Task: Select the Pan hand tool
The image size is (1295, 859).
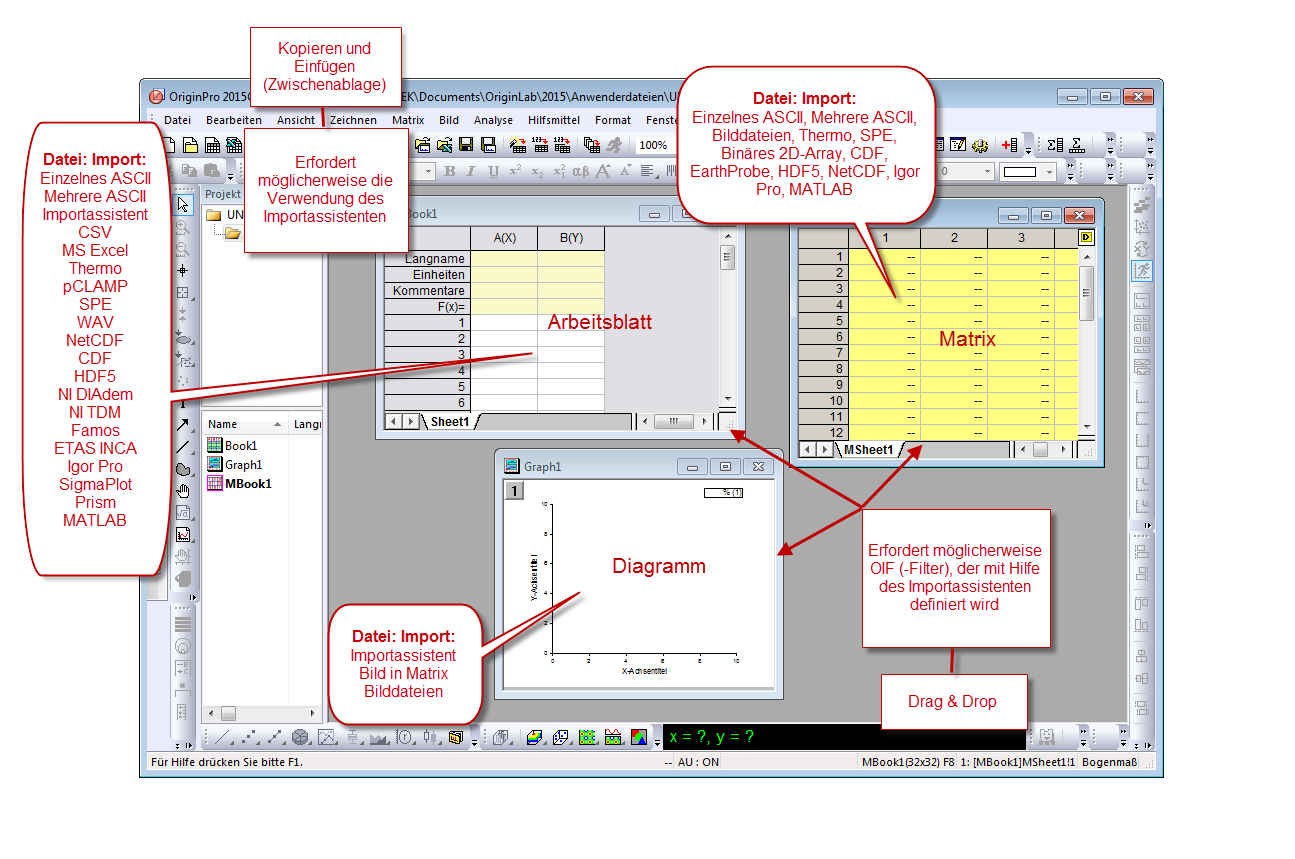Action: [183, 491]
